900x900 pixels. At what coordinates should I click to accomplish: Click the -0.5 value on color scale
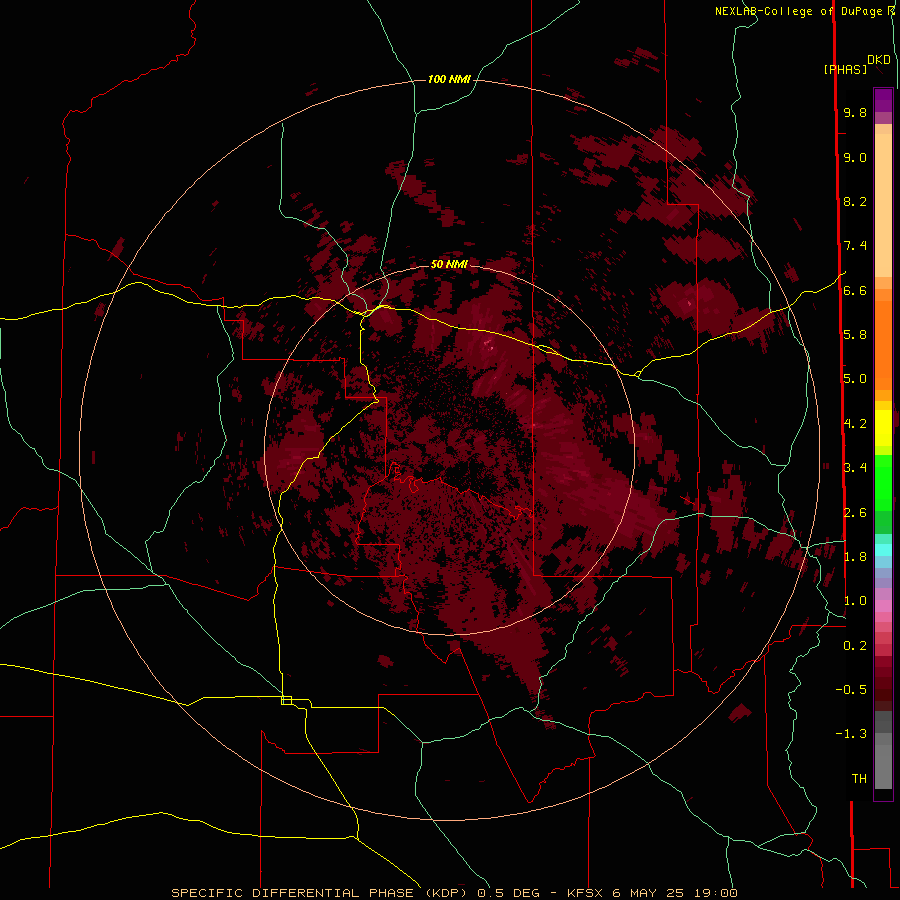tap(851, 690)
